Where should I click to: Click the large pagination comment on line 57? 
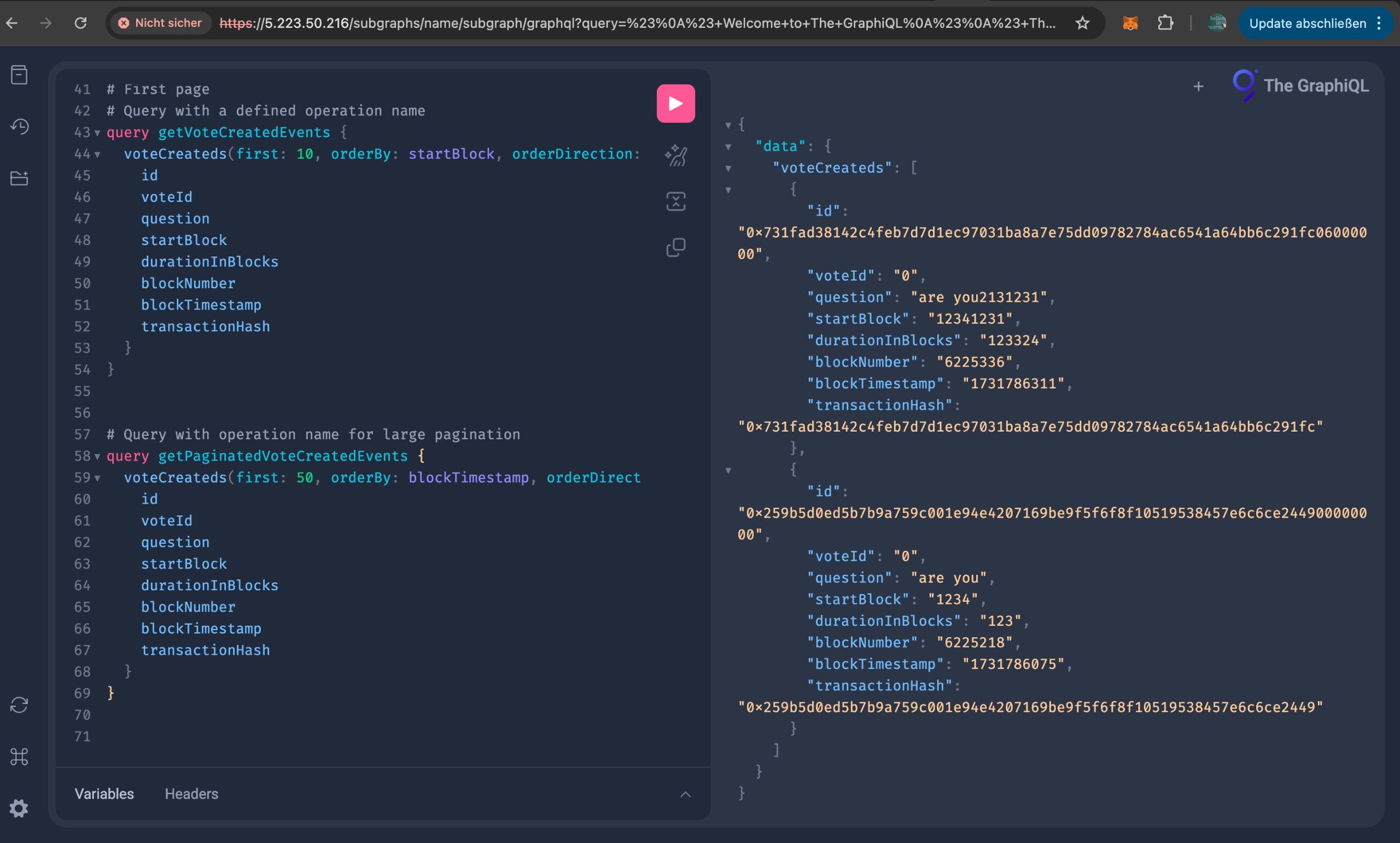coord(313,434)
